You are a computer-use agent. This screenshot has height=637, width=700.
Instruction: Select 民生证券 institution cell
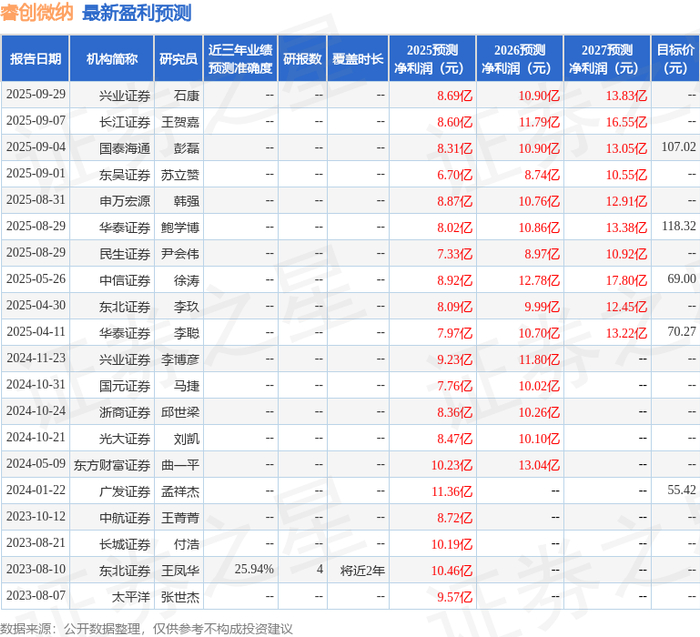(x=125, y=254)
